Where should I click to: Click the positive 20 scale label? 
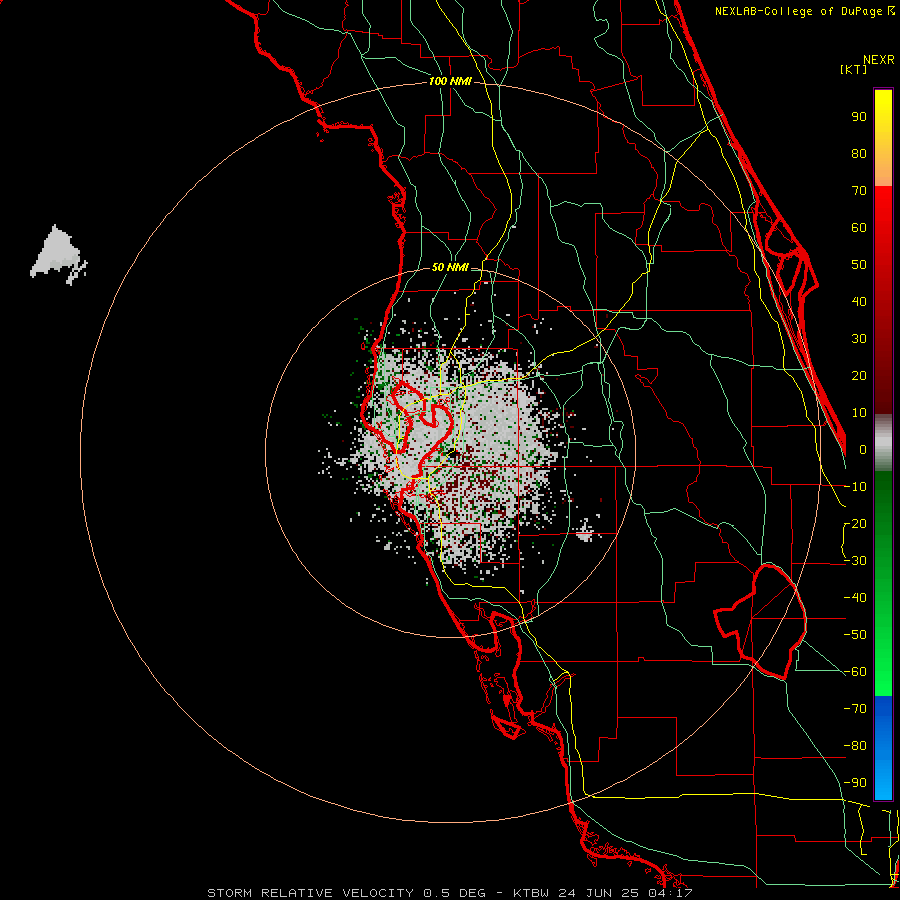click(x=859, y=376)
